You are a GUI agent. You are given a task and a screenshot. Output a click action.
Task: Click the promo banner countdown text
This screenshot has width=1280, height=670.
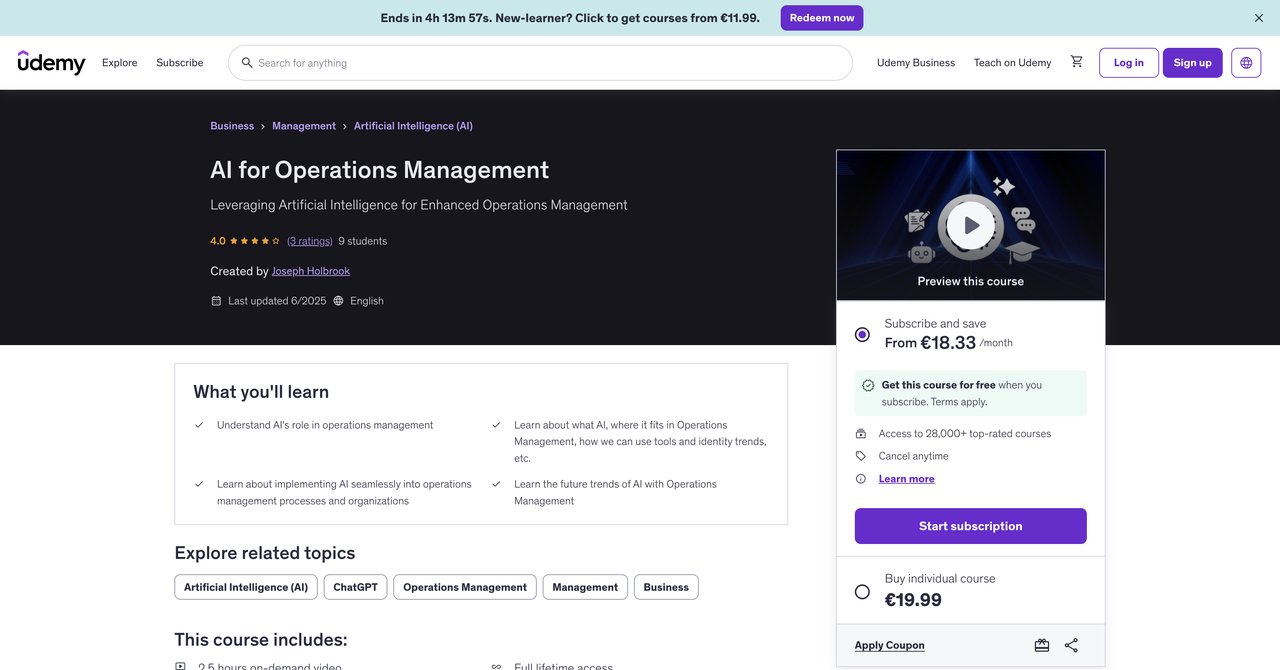[x=570, y=18]
